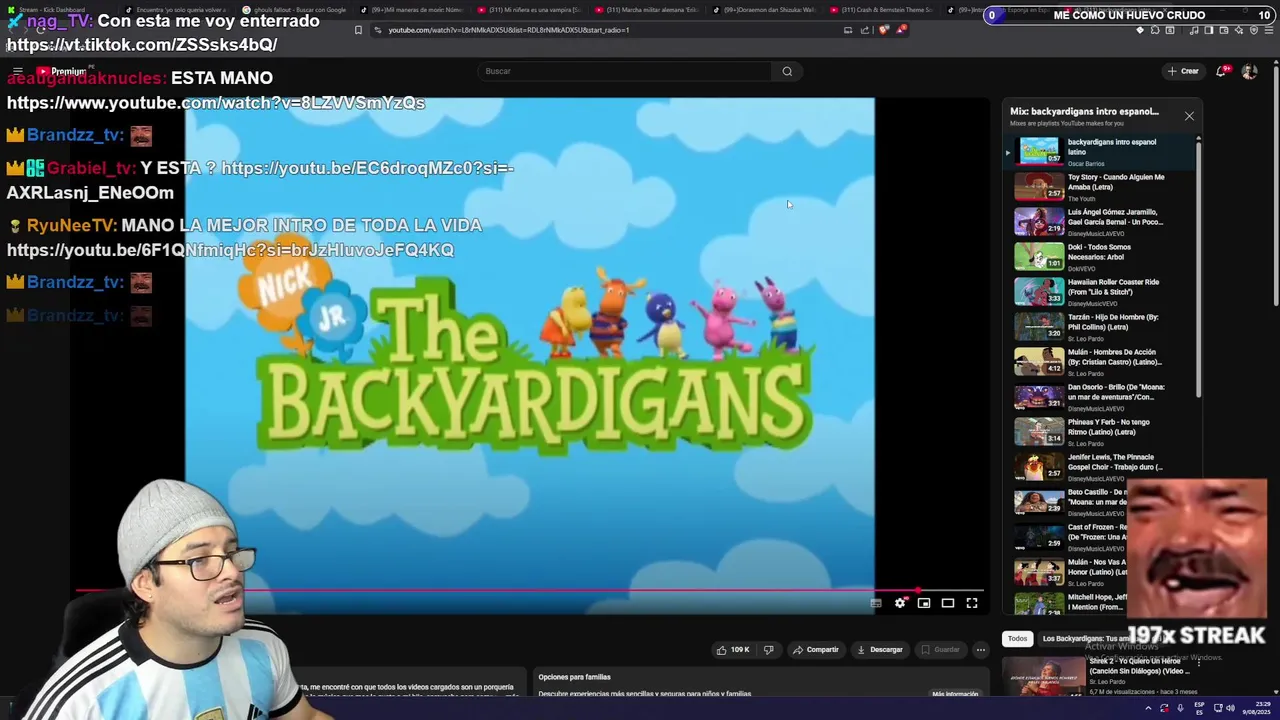
Task: Click the Compartir button
Action: (x=816, y=650)
